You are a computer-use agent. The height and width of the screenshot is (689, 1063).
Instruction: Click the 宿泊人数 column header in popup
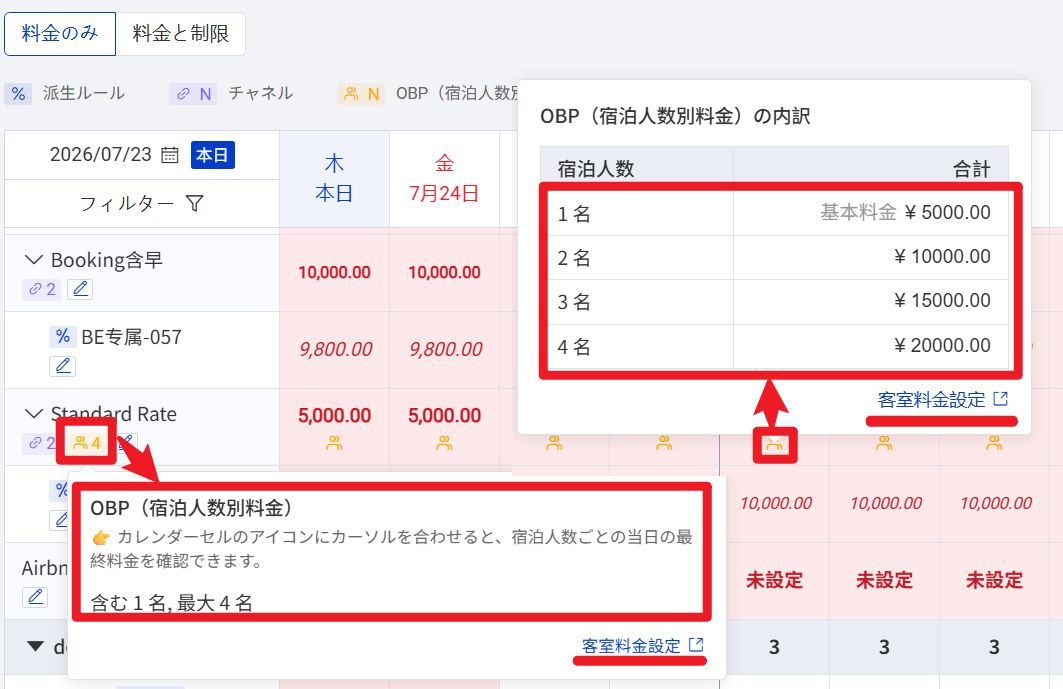click(637, 168)
